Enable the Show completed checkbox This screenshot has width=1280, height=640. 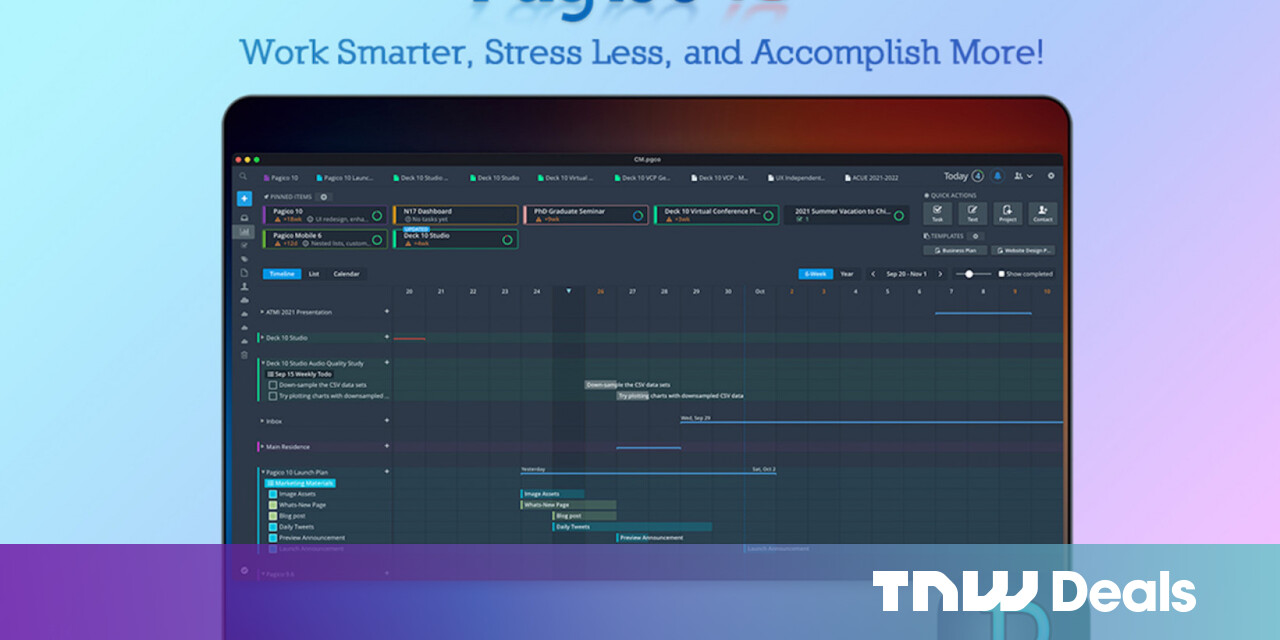[1002, 274]
